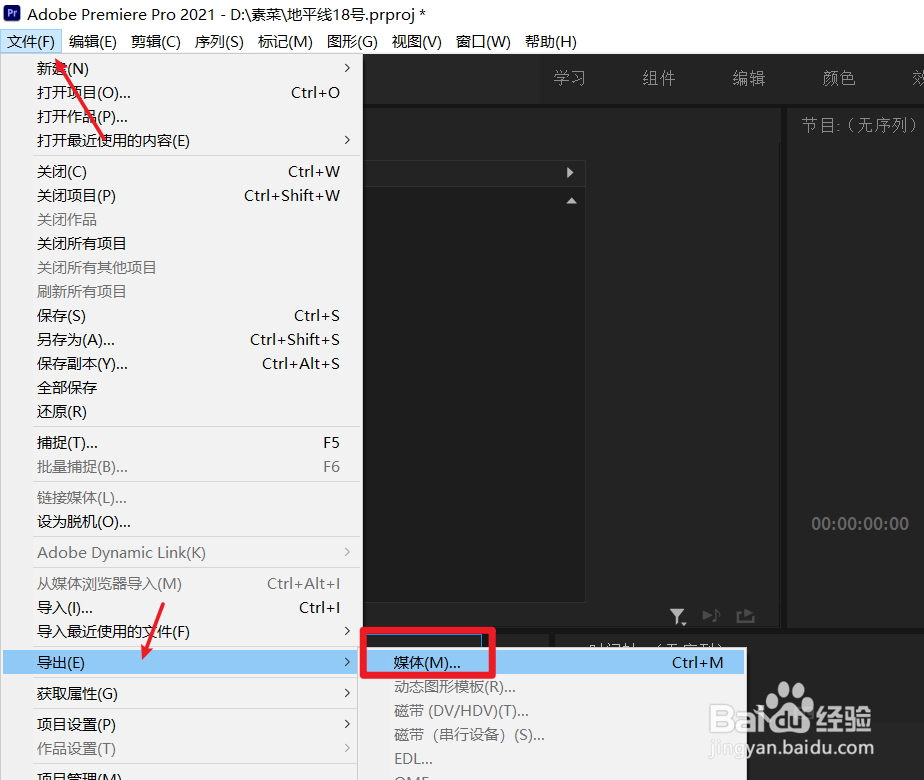Select 关闭所有项目 menu item
Viewport: 924px width, 780px height.
click(x=182, y=243)
